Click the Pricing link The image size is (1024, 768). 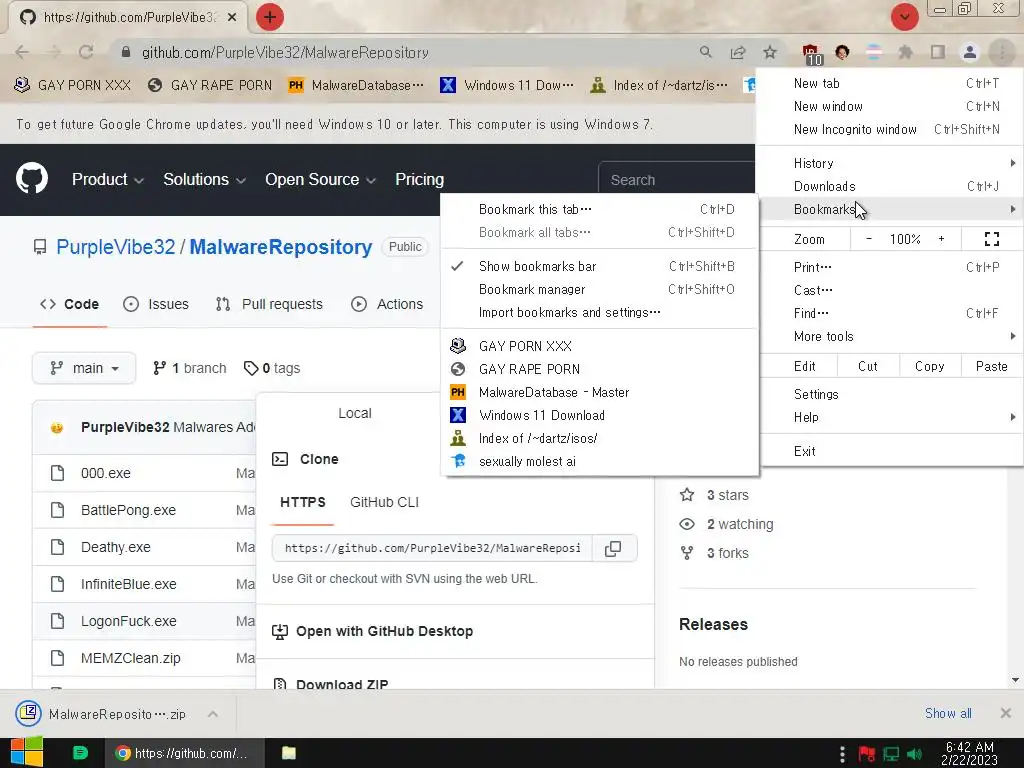tap(419, 180)
